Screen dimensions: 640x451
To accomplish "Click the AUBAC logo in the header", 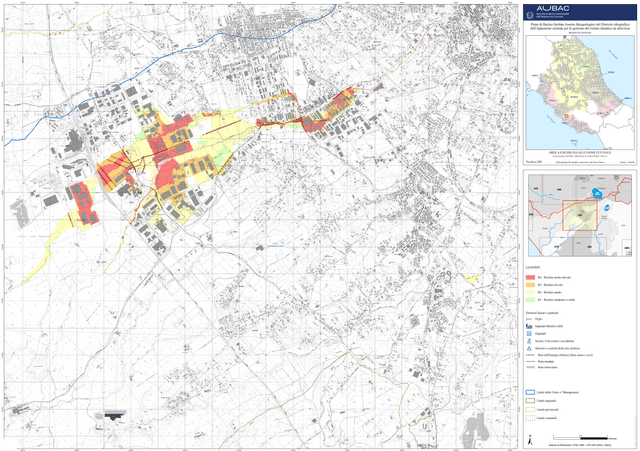I will (556, 10).
